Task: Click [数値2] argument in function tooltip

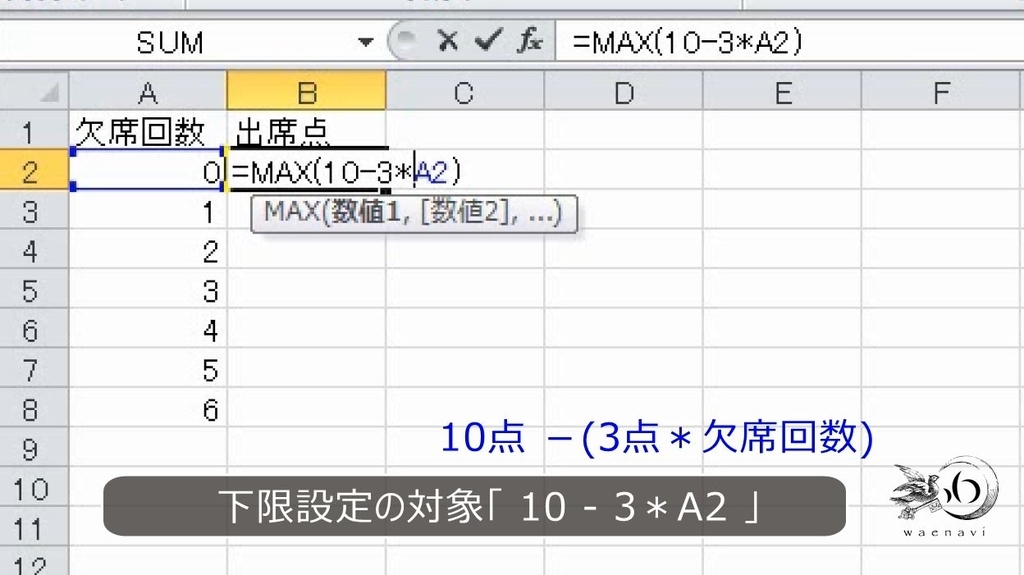Action: tap(464, 212)
